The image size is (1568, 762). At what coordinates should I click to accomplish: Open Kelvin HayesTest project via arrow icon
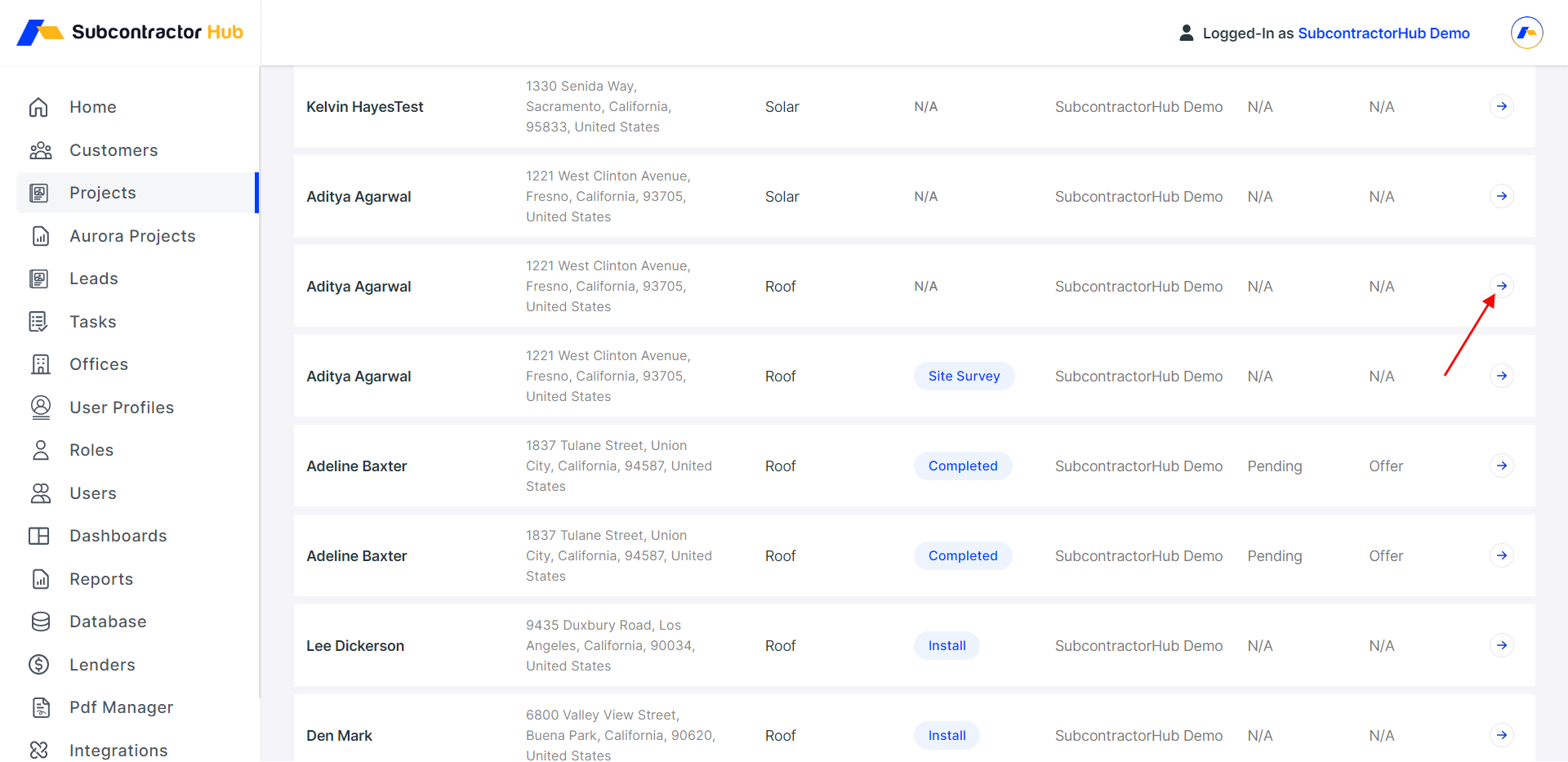point(1503,106)
